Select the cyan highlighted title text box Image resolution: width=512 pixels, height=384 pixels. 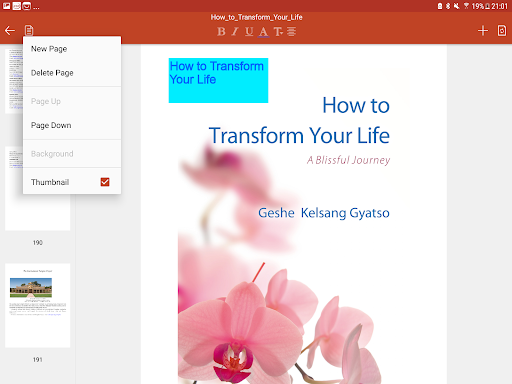[218, 80]
